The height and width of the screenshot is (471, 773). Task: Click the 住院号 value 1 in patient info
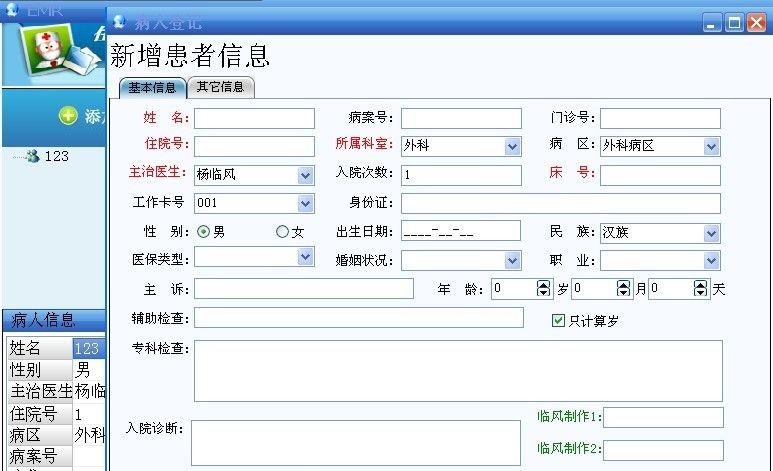[89, 414]
